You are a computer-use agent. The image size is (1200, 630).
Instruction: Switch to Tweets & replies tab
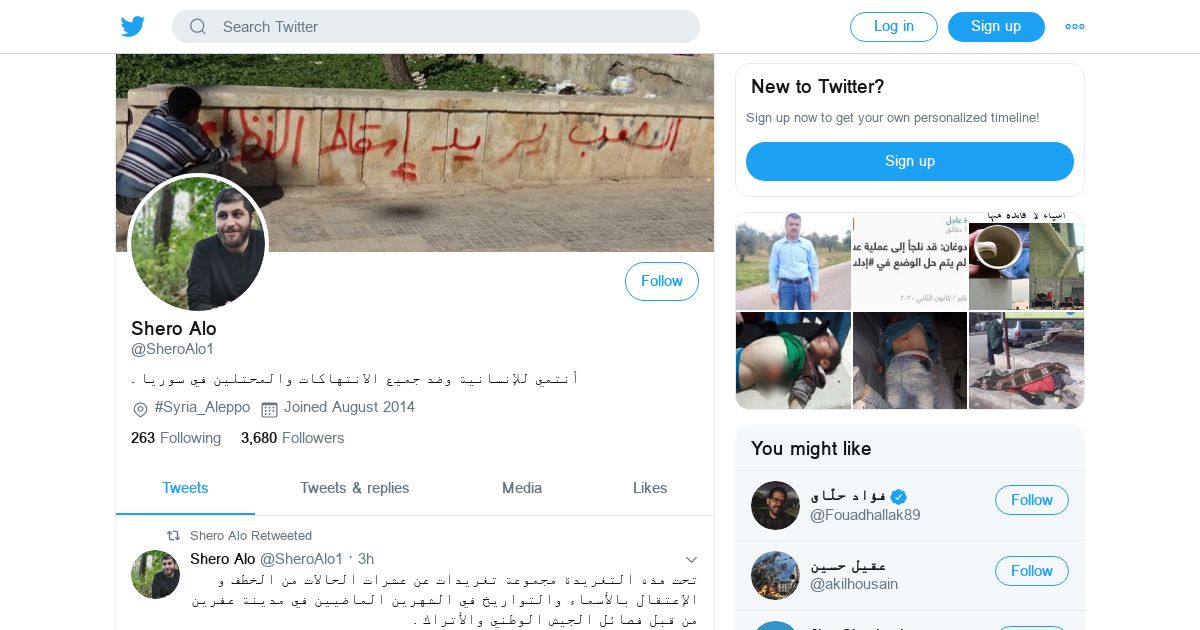point(355,488)
